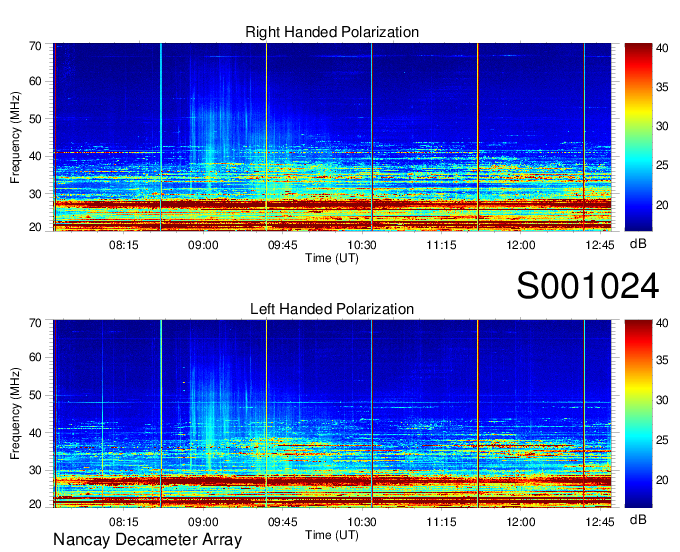The height and width of the screenshot is (552, 680).
Task: Click the Left Handed Polarization title
Action: [x=332, y=309]
